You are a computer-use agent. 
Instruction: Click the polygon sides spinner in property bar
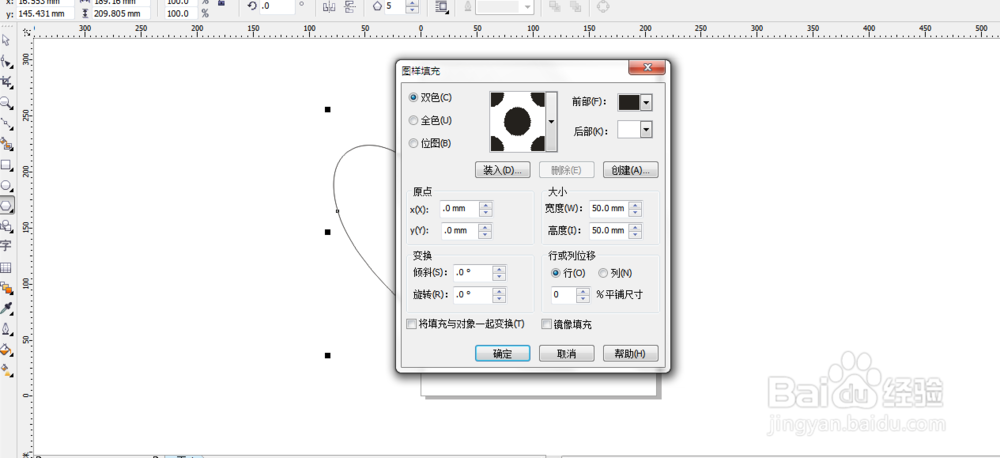(x=413, y=7)
